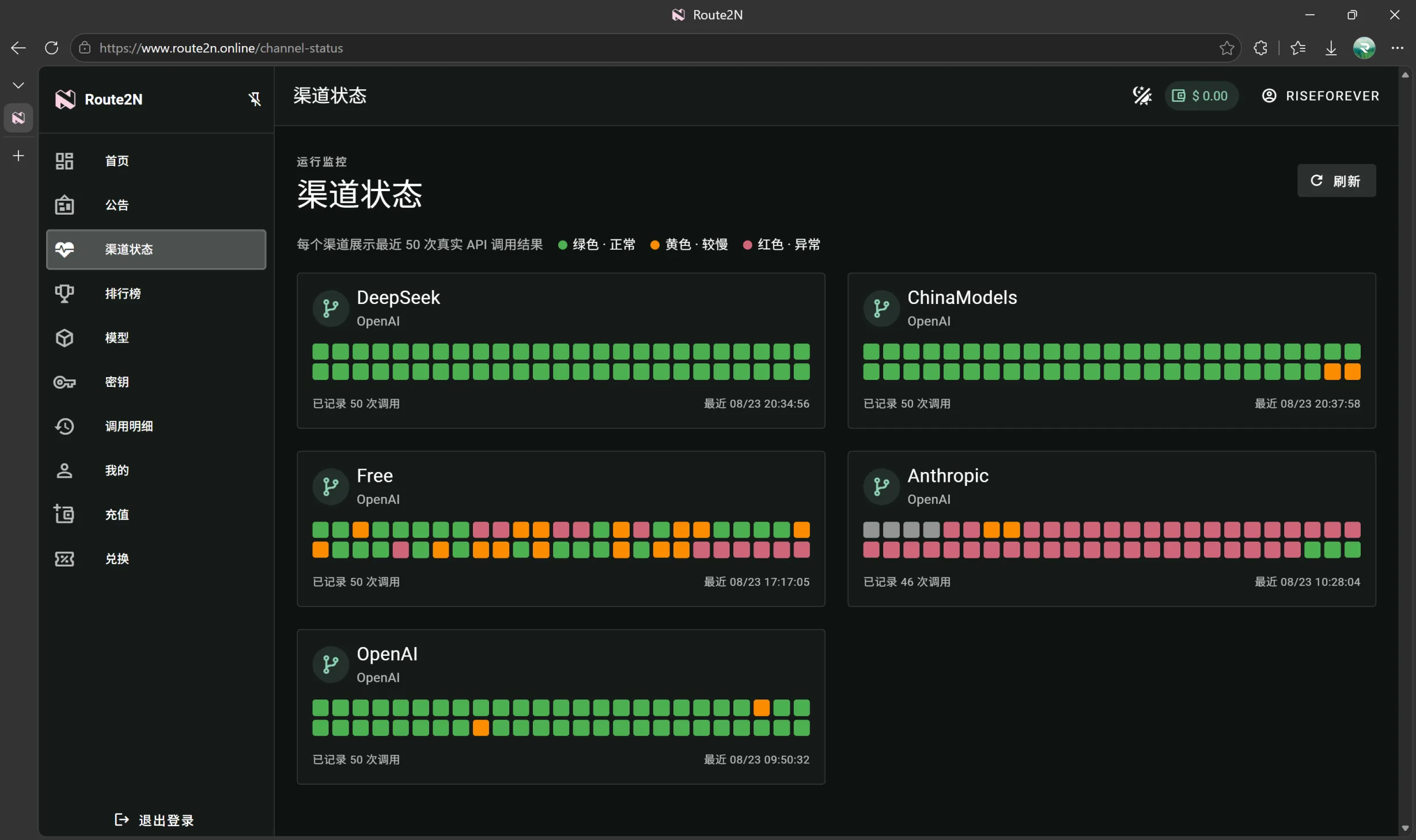
Task: Click the heartbeat icon for 渠道状态
Action: click(65, 249)
